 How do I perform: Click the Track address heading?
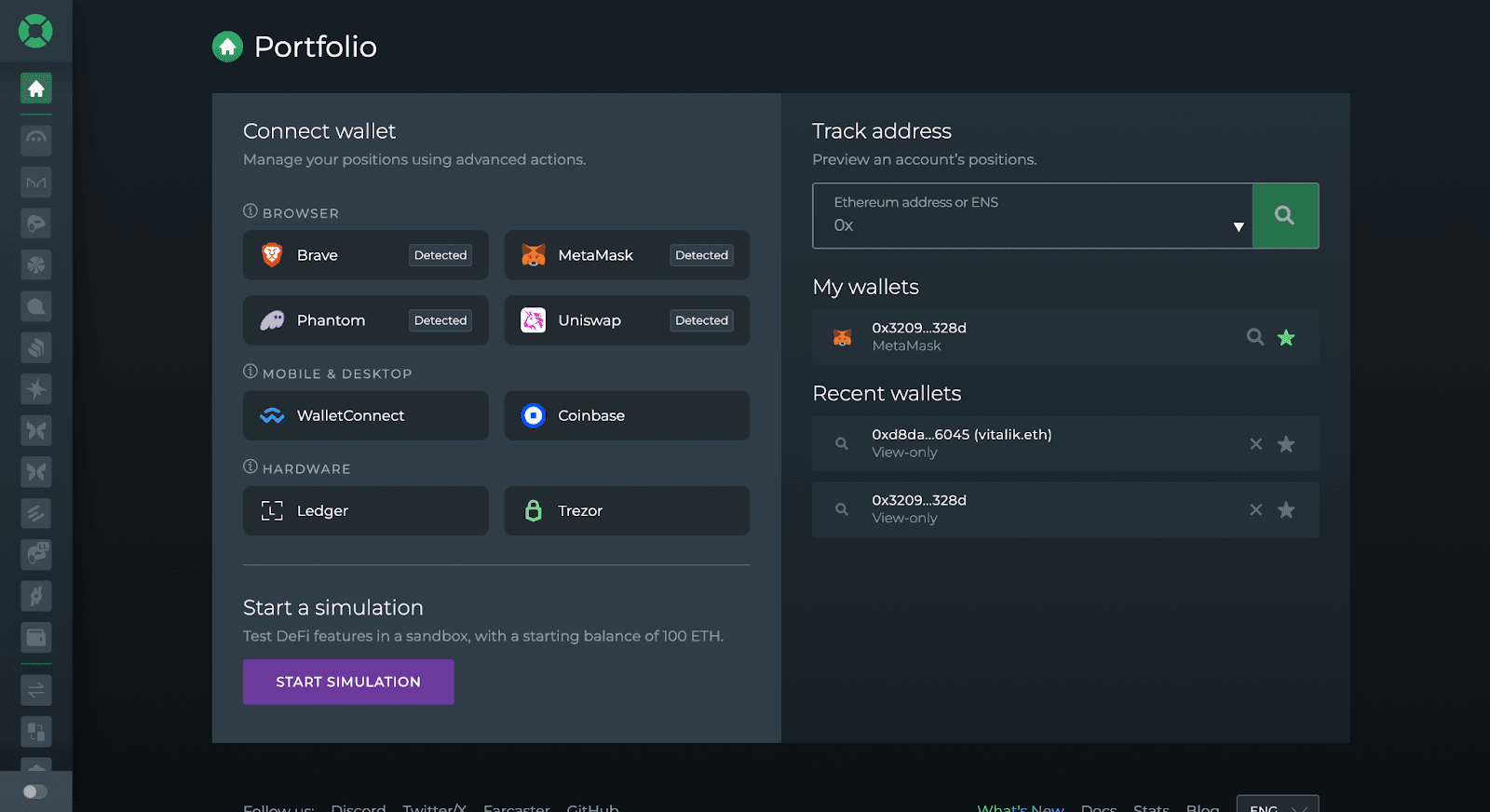(x=882, y=131)
